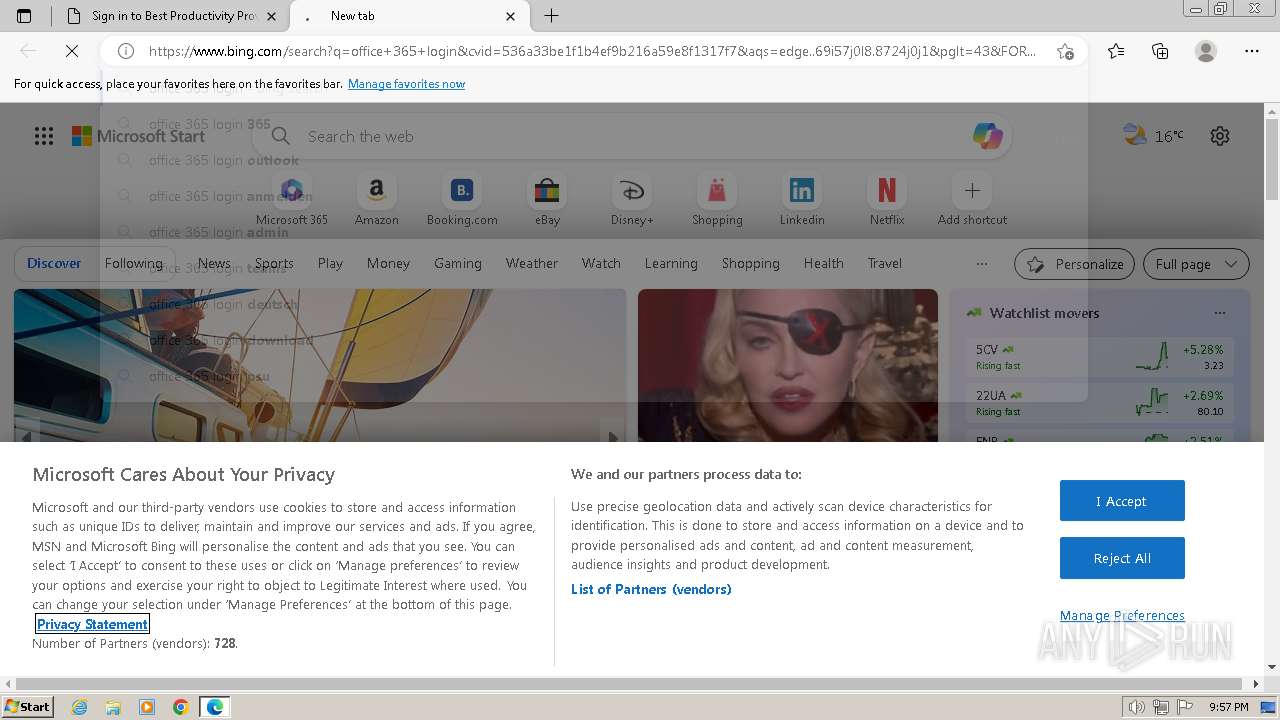Open the Favorites list icon
Screen dimensions: 1280x720
[x=1116, y=51]
